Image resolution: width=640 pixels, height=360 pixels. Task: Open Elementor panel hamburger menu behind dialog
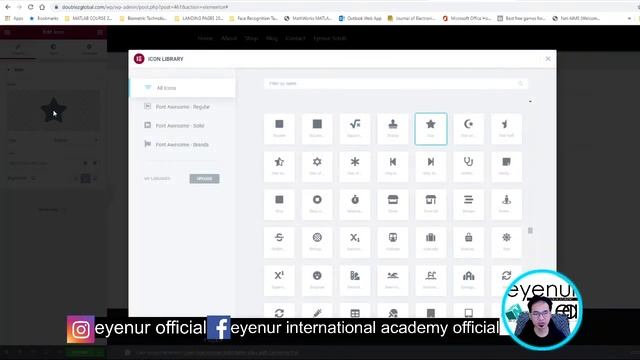(7, 32)
